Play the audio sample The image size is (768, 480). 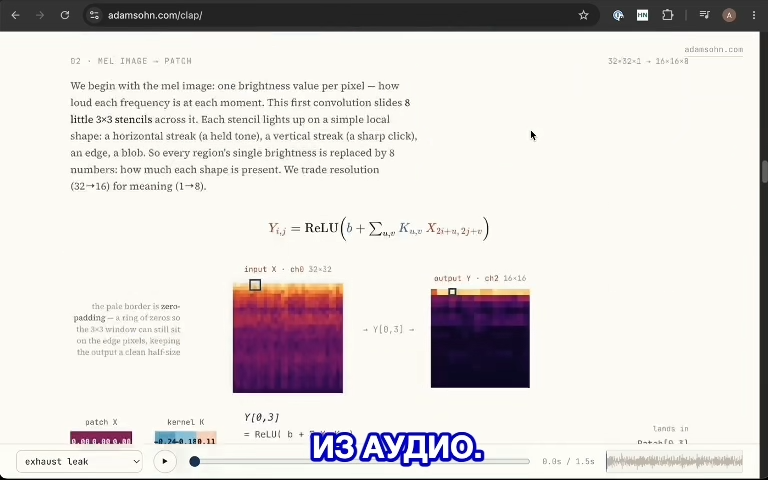[x=165, y=461]
